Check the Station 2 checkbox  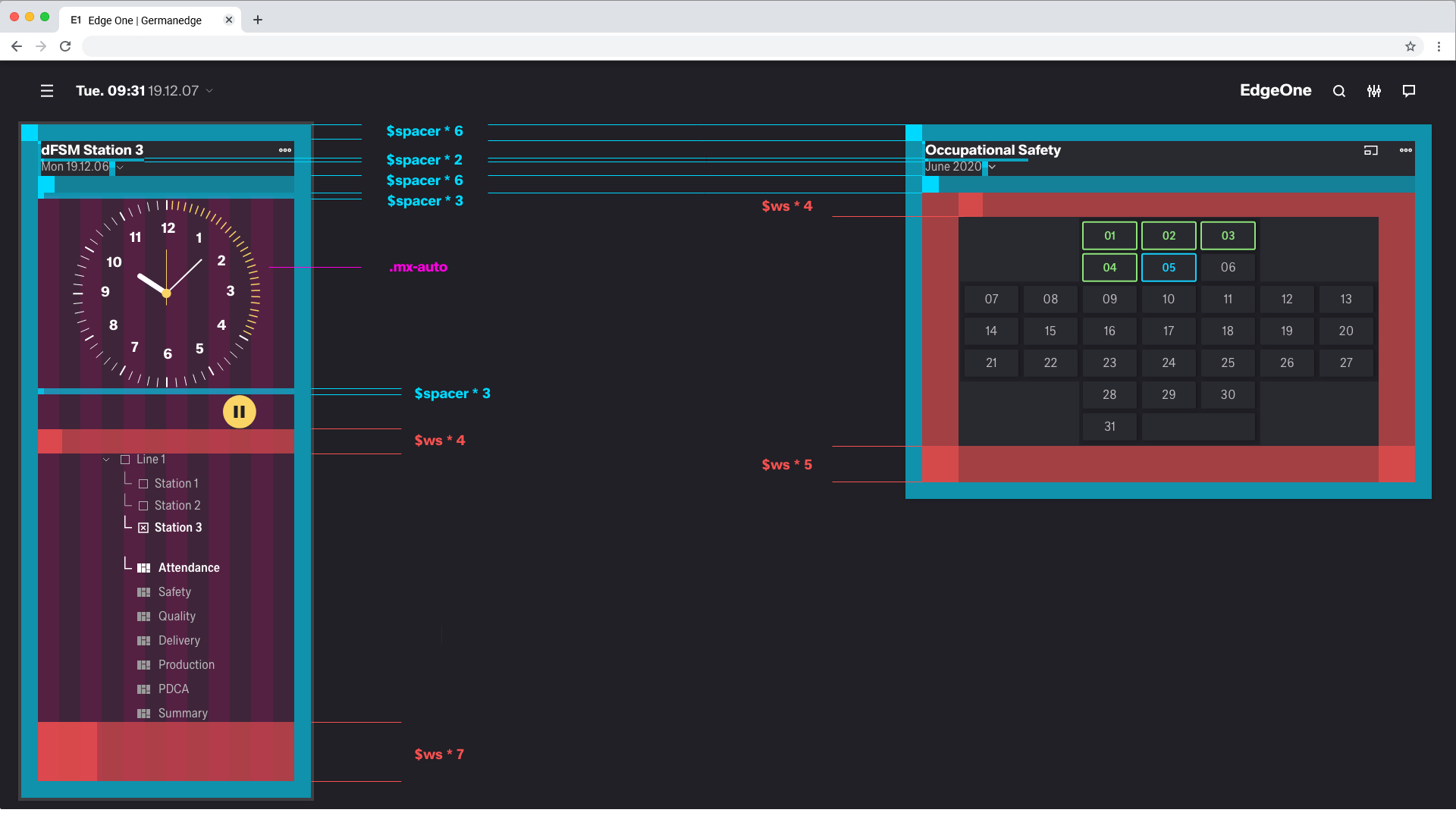tap(143, 506)
